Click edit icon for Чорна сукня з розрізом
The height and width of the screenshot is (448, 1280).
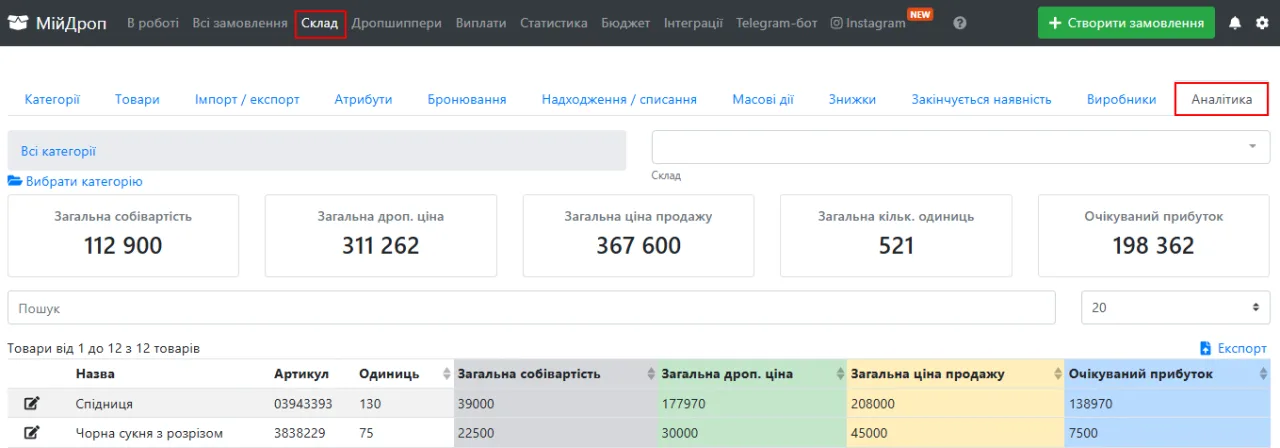[x=31, y=433]
